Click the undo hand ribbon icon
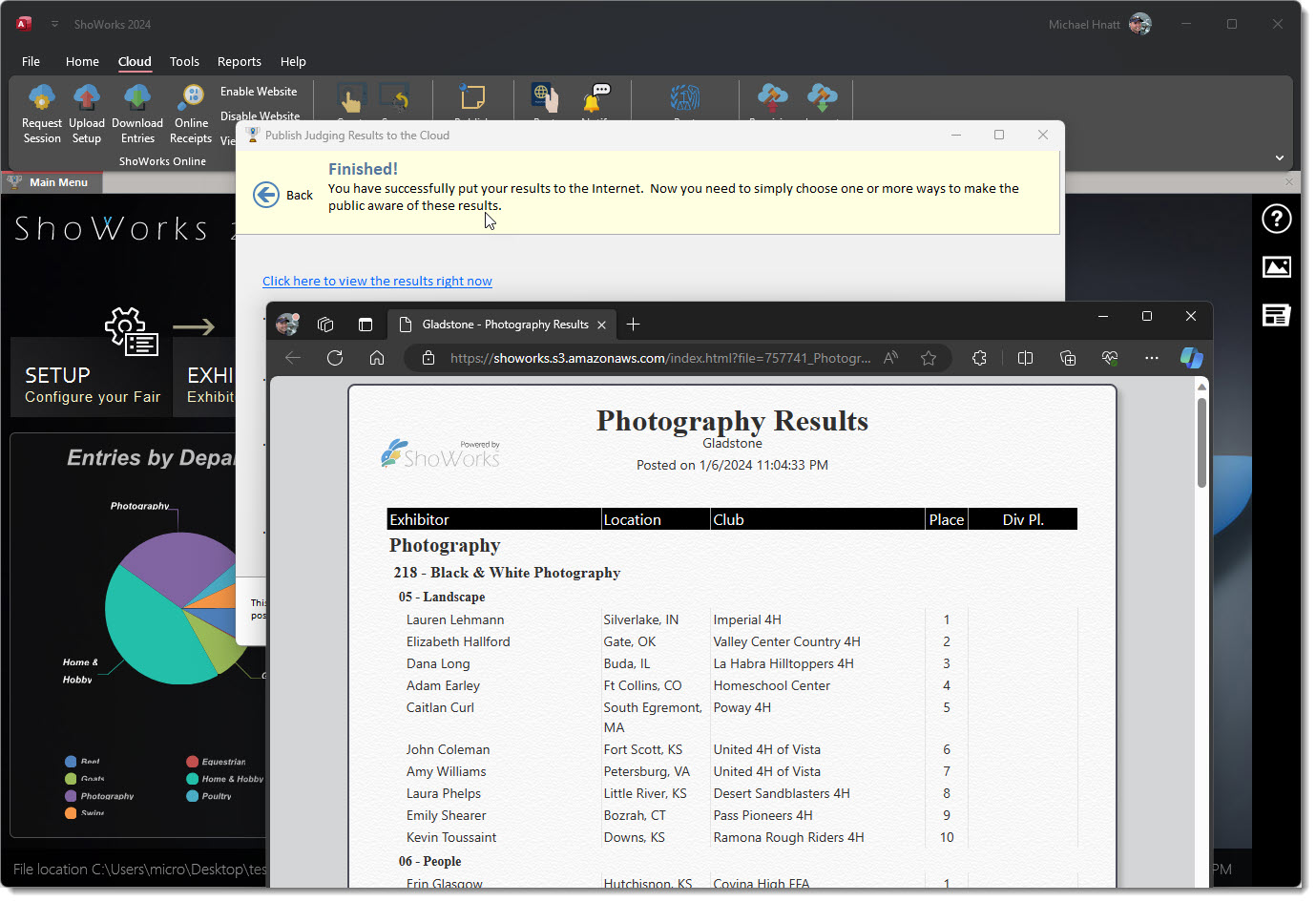 tap(395, 97)
